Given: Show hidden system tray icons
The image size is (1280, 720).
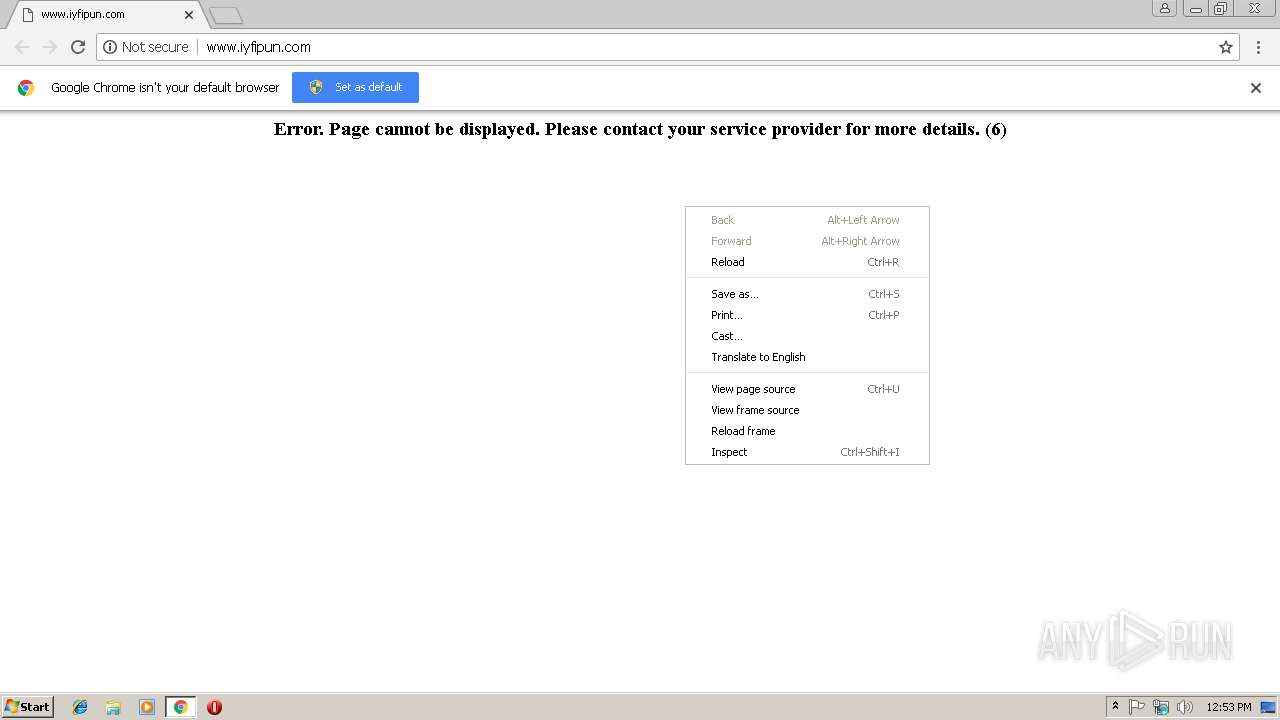Looking at the screenshot, I should (x=1115, y=707).
